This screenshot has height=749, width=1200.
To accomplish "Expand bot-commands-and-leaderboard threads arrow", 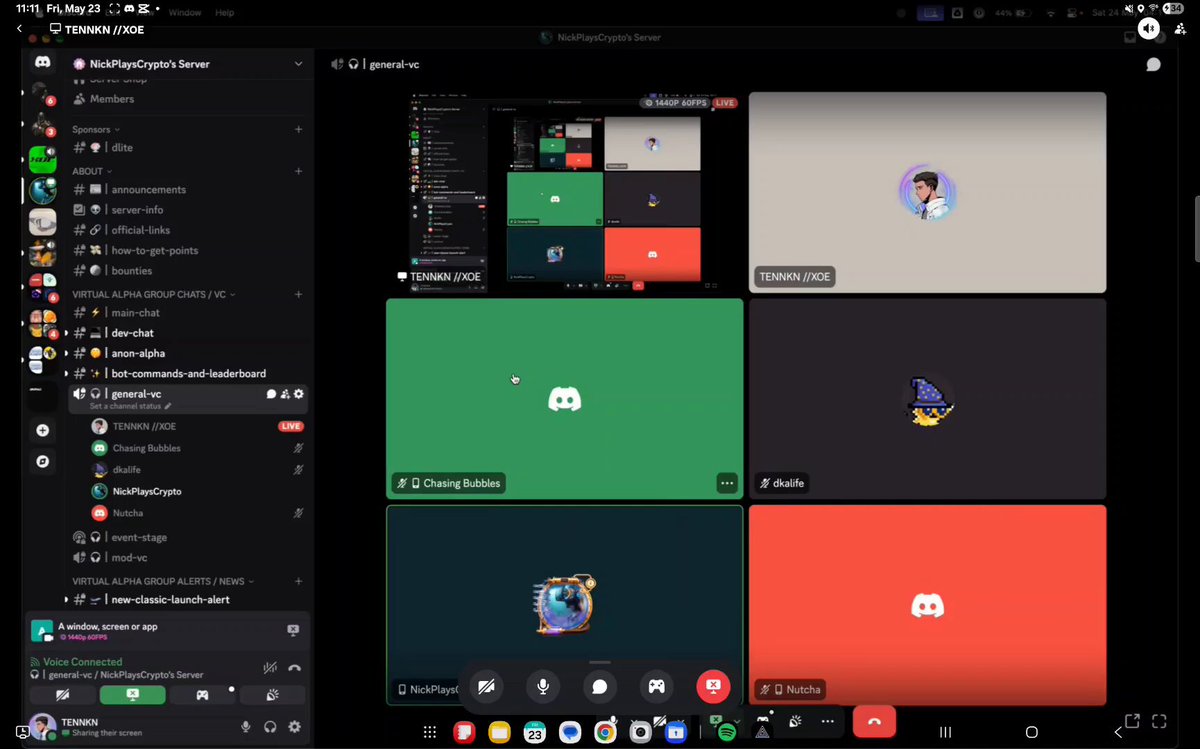I will 67,374.
